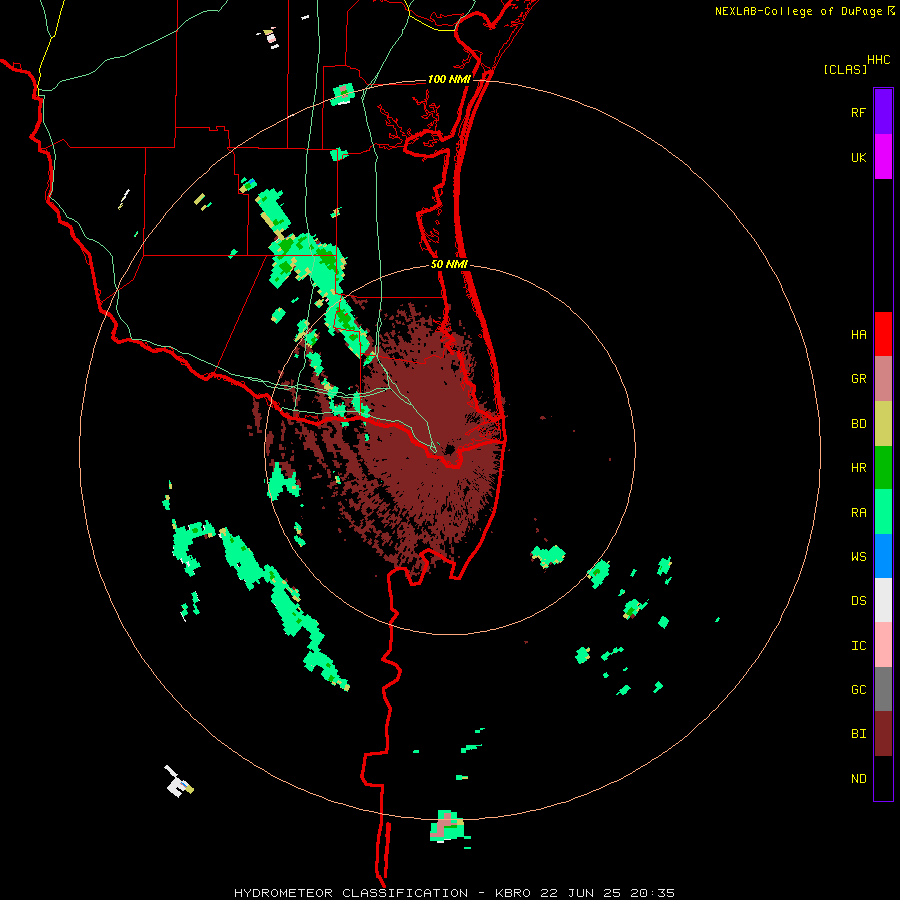900x900 pixels.
Task: Click the BI brown legend swatch
Action: click(x=883, y=734)
